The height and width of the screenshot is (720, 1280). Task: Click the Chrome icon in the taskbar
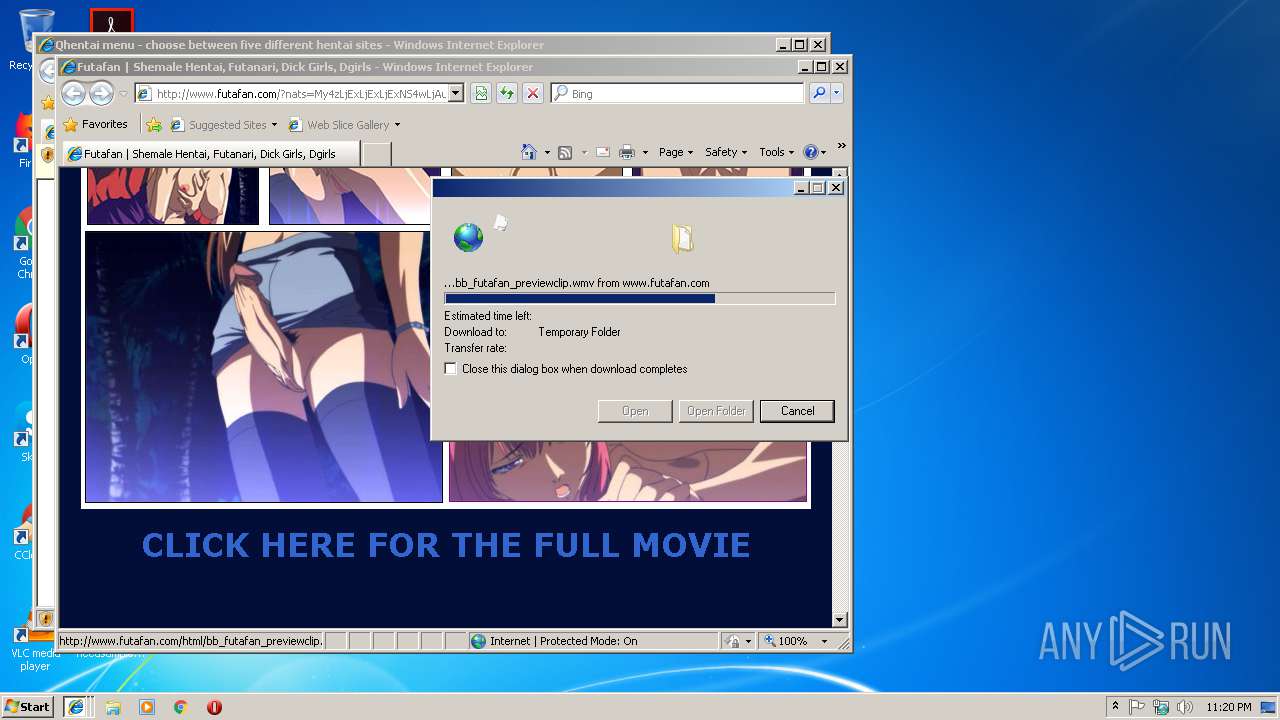181,707
